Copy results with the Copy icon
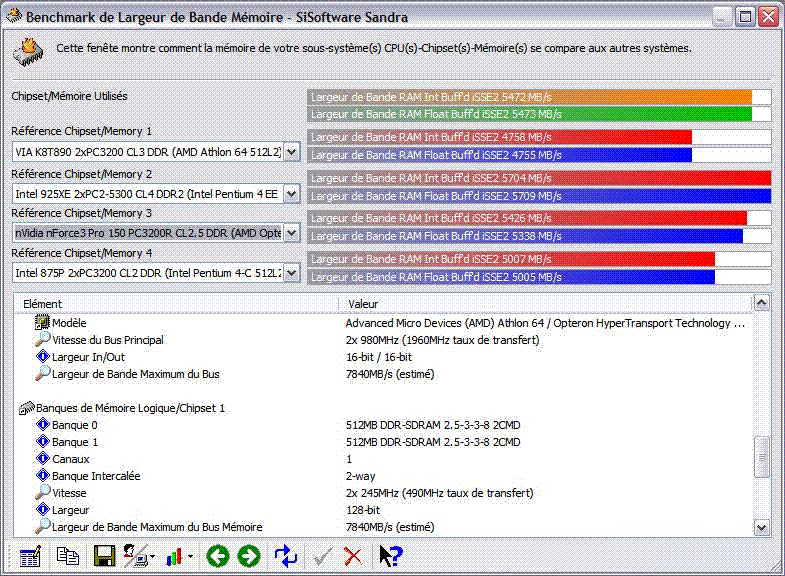 click(x=68, y=556)
